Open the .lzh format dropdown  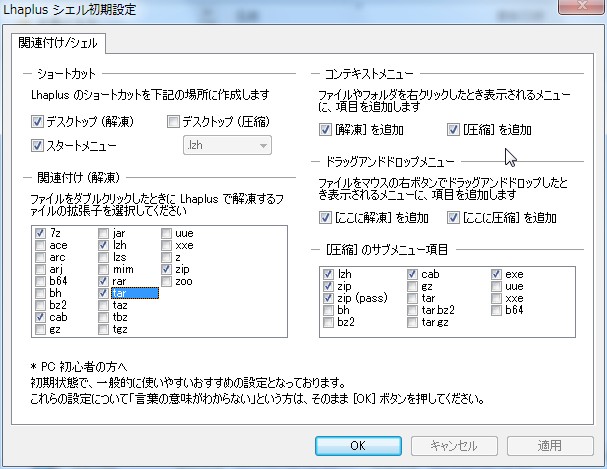click(x=227, y=145)
